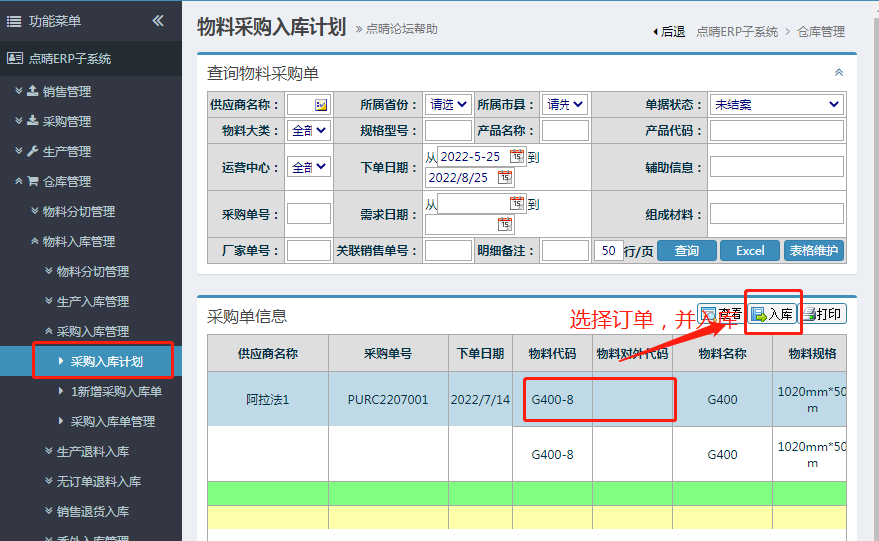Collapse the sidebar with double-chevron icon
Image resolution: width=879 pixels, height=541 pixels.
coord(158,21)
